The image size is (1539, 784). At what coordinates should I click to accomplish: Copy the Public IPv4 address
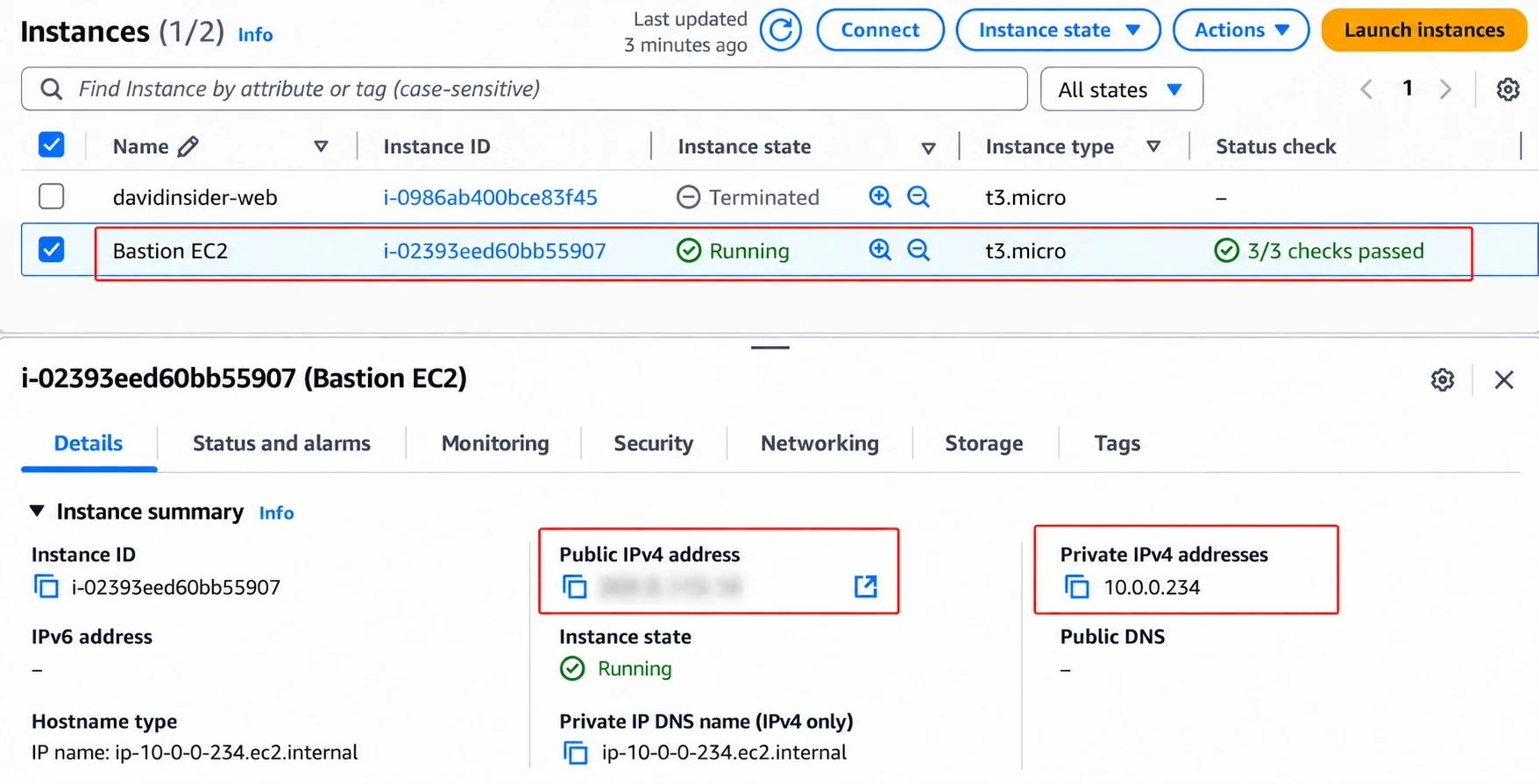tap(574, 586)
